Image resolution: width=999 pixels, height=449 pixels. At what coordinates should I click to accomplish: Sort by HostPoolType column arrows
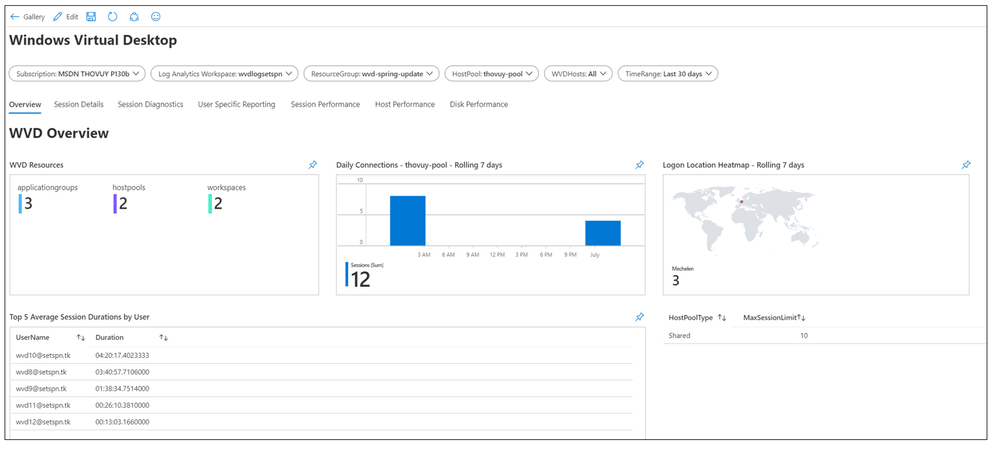pyautogui.click(x=722, y=318)
